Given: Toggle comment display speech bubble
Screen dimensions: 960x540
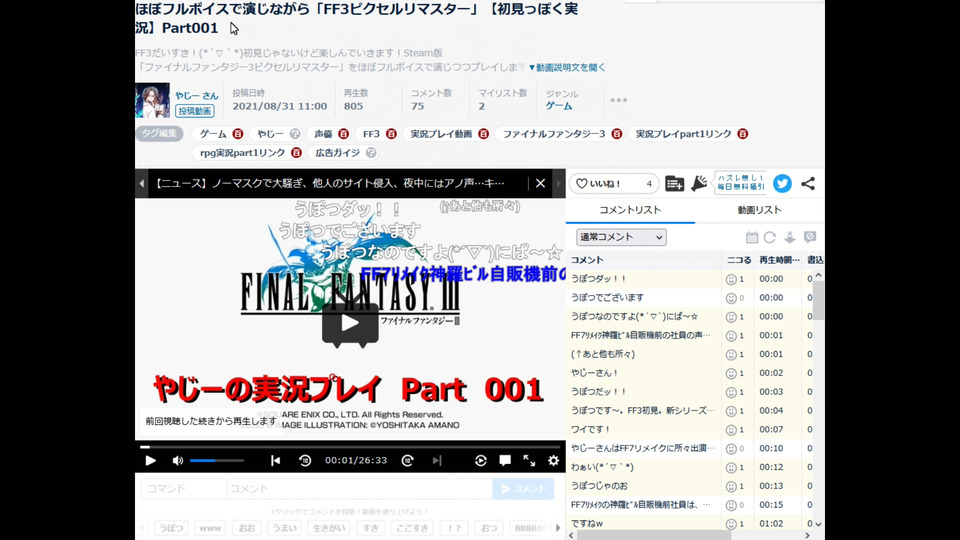Looking at the screenshot, I should point(505,460).
